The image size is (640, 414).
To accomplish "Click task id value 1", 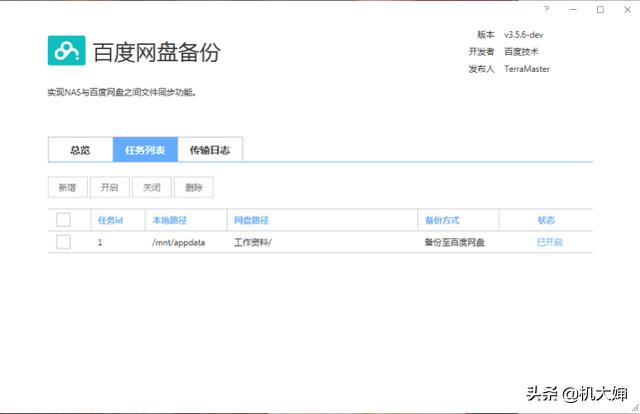I will (x=100, y=243).
